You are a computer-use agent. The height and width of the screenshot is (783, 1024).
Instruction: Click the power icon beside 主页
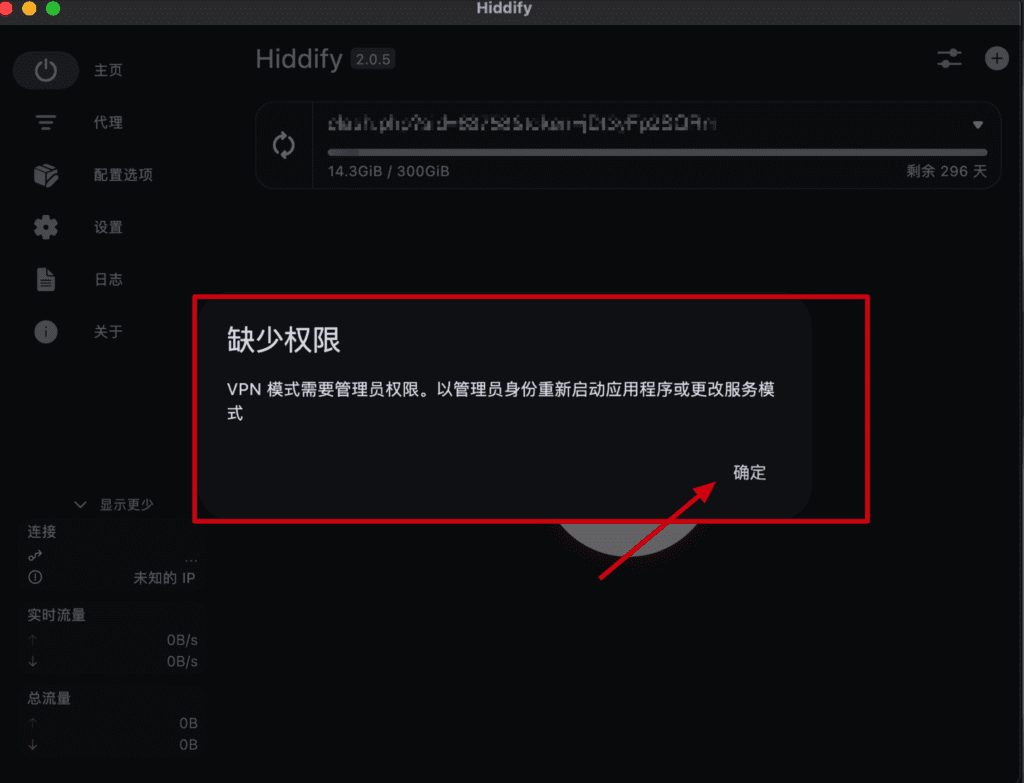(46, 70)
